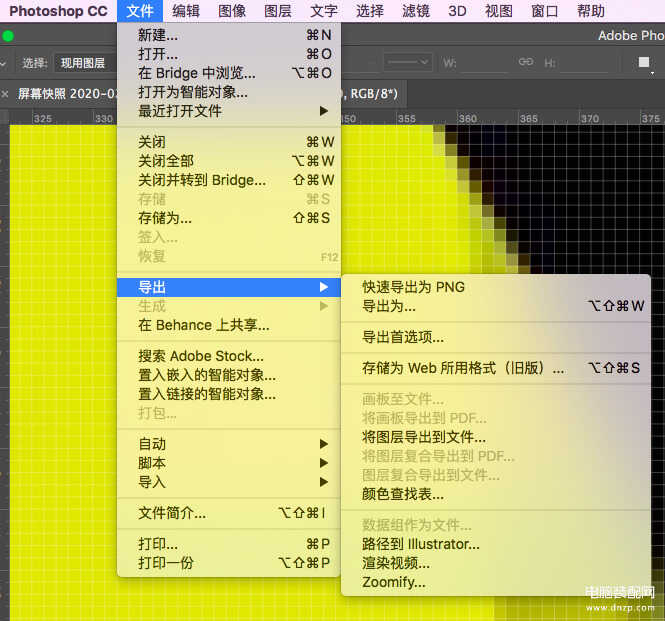Open the 帮助 menu

591,11
